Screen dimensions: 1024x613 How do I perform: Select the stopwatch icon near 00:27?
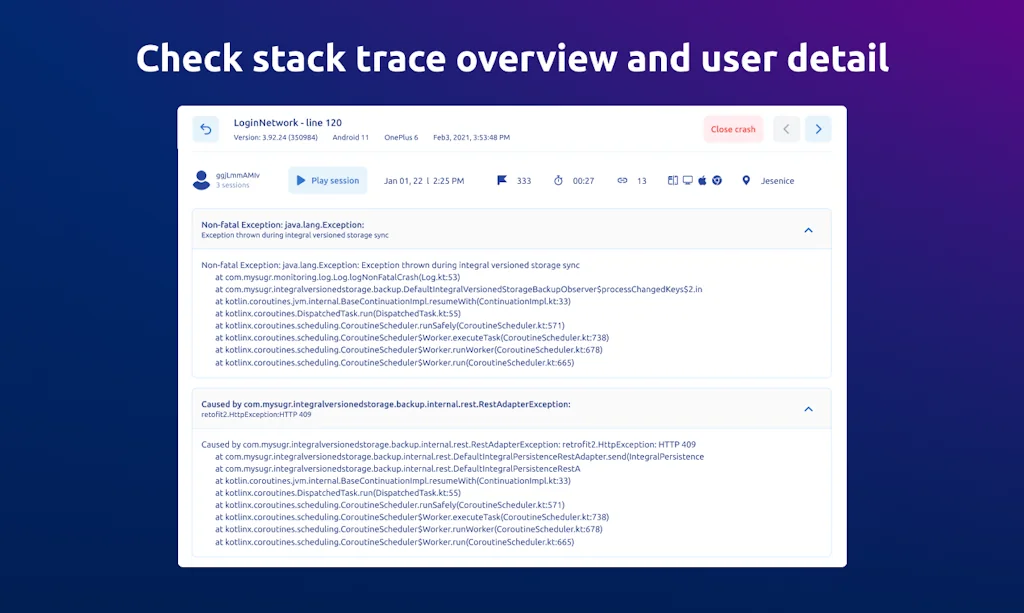(x=558, y=180)
